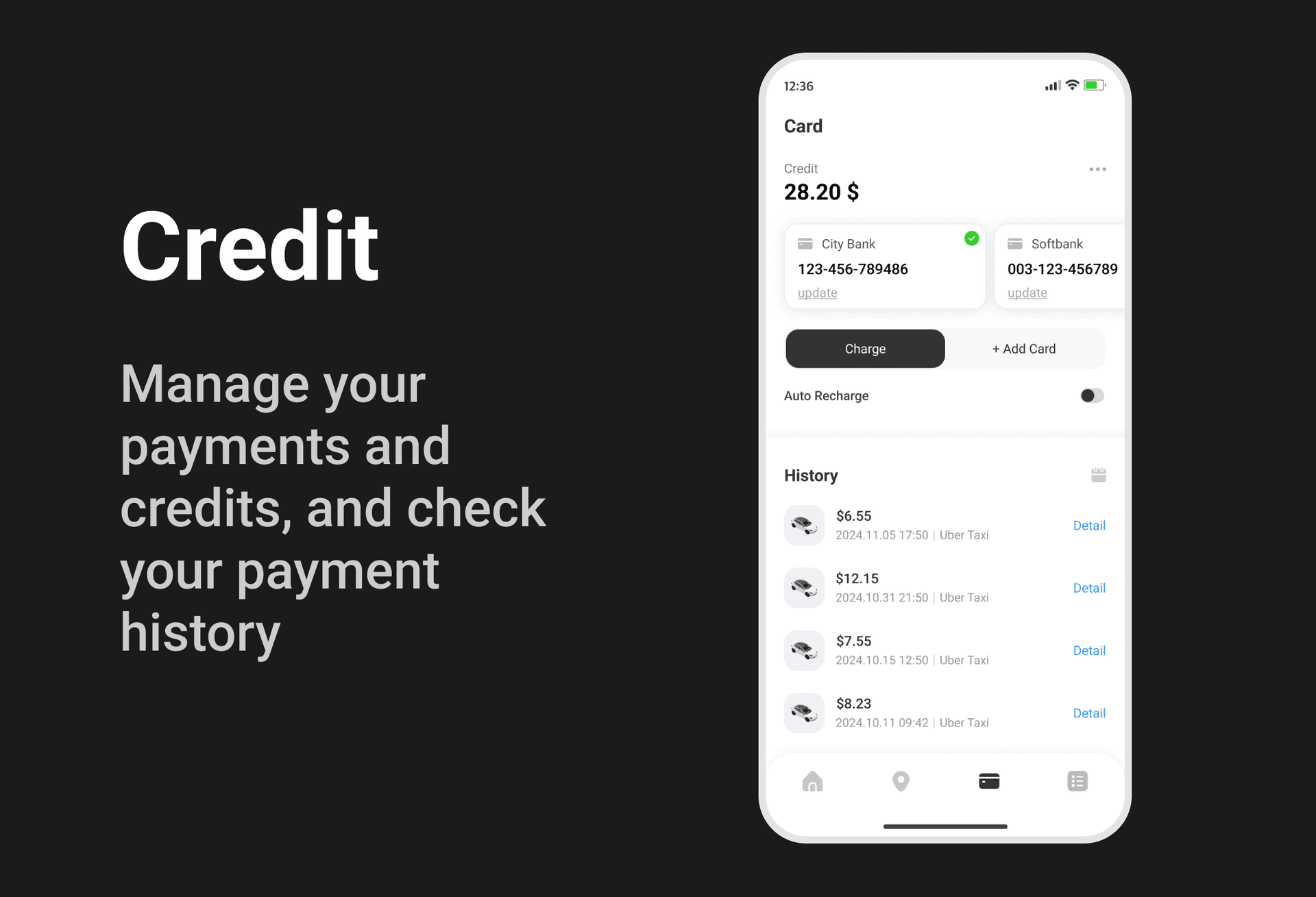The image size is (1316, 897).
Task: Tap the Add Card button
Action: coord(1023,348)
